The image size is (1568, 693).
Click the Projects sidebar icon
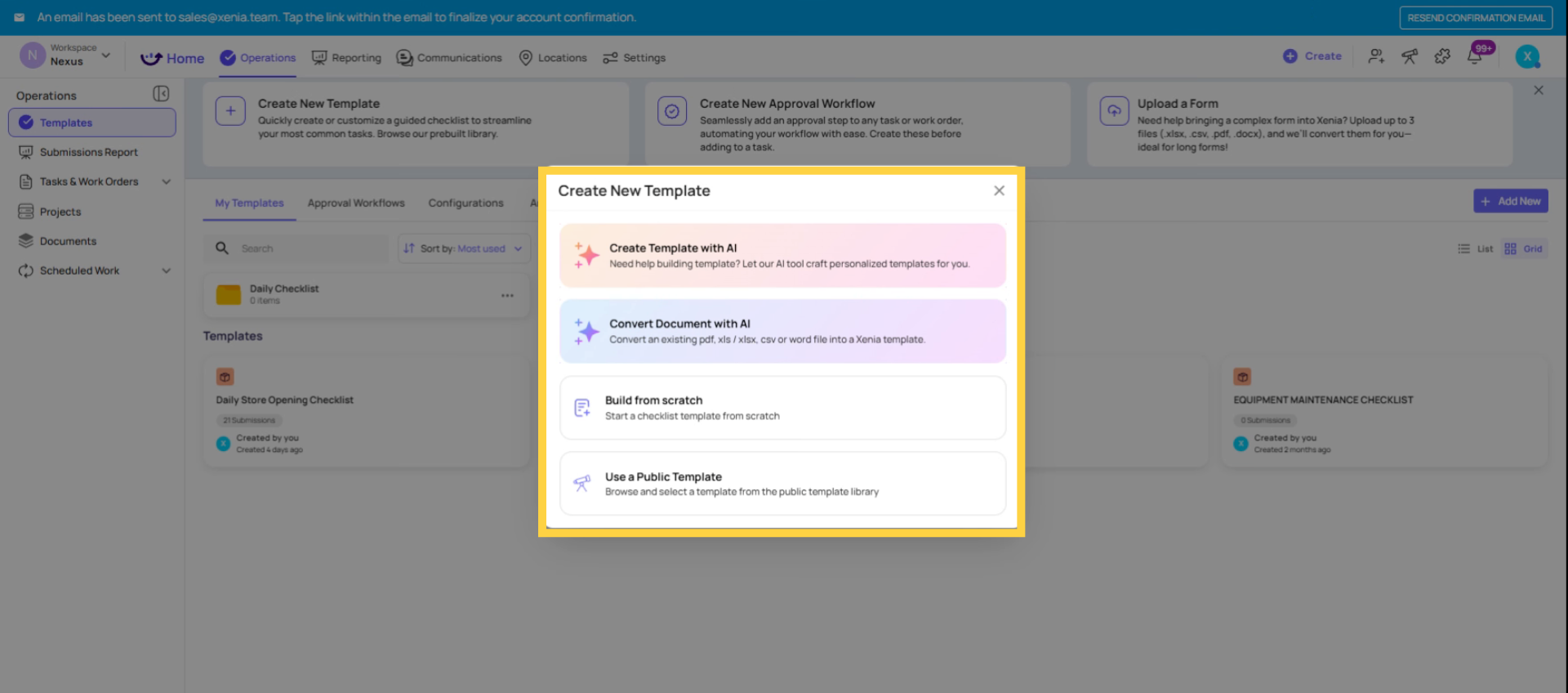coord(26,212)
